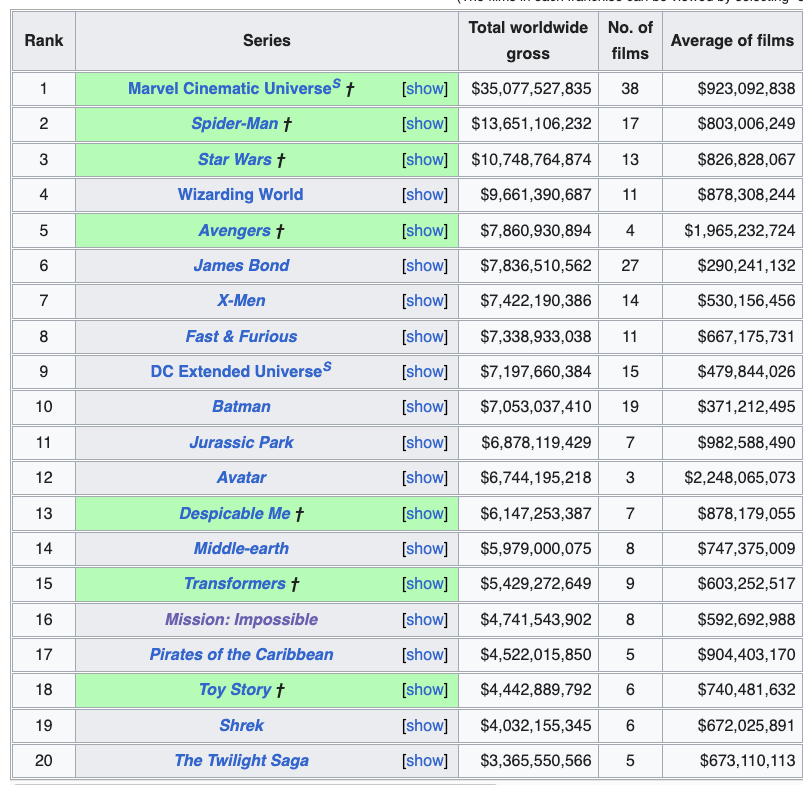Expand the Avatar series row
The width and height of the screenshot is (811, 785).
click(425, 477)
